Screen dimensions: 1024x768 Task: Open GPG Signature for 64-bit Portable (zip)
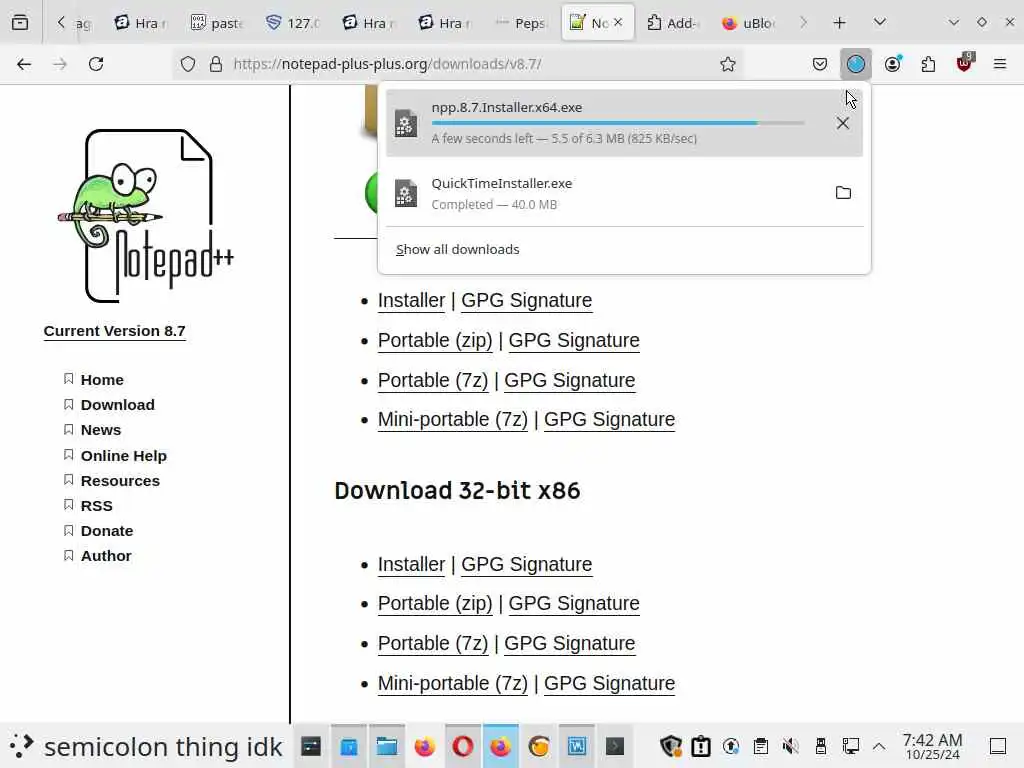(x=574, y=340)
